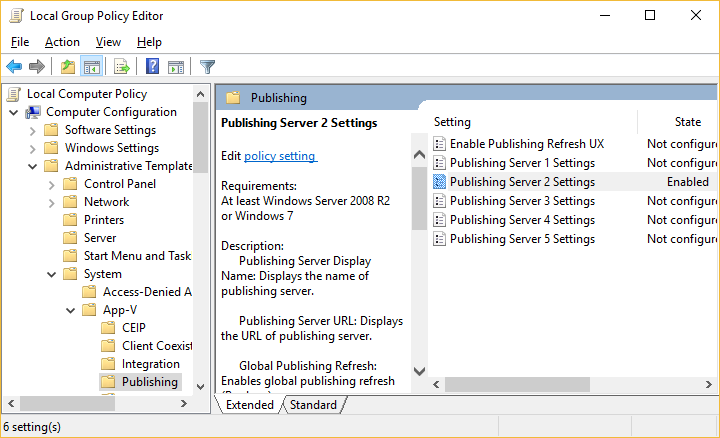720x438 pixels.
Task: Toggle Show/Hide Console Tree toolbar button
Action: coord(92,67)
